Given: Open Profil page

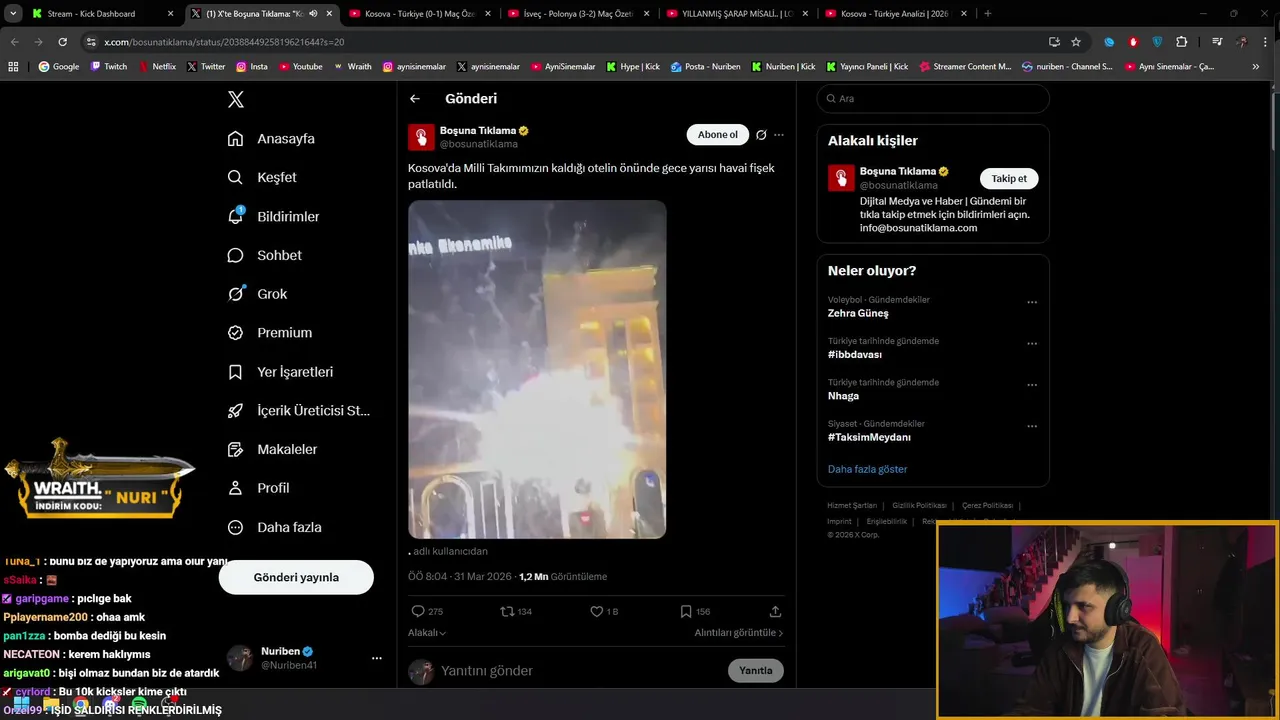Looking at the screenshot, I should (258, 488).
